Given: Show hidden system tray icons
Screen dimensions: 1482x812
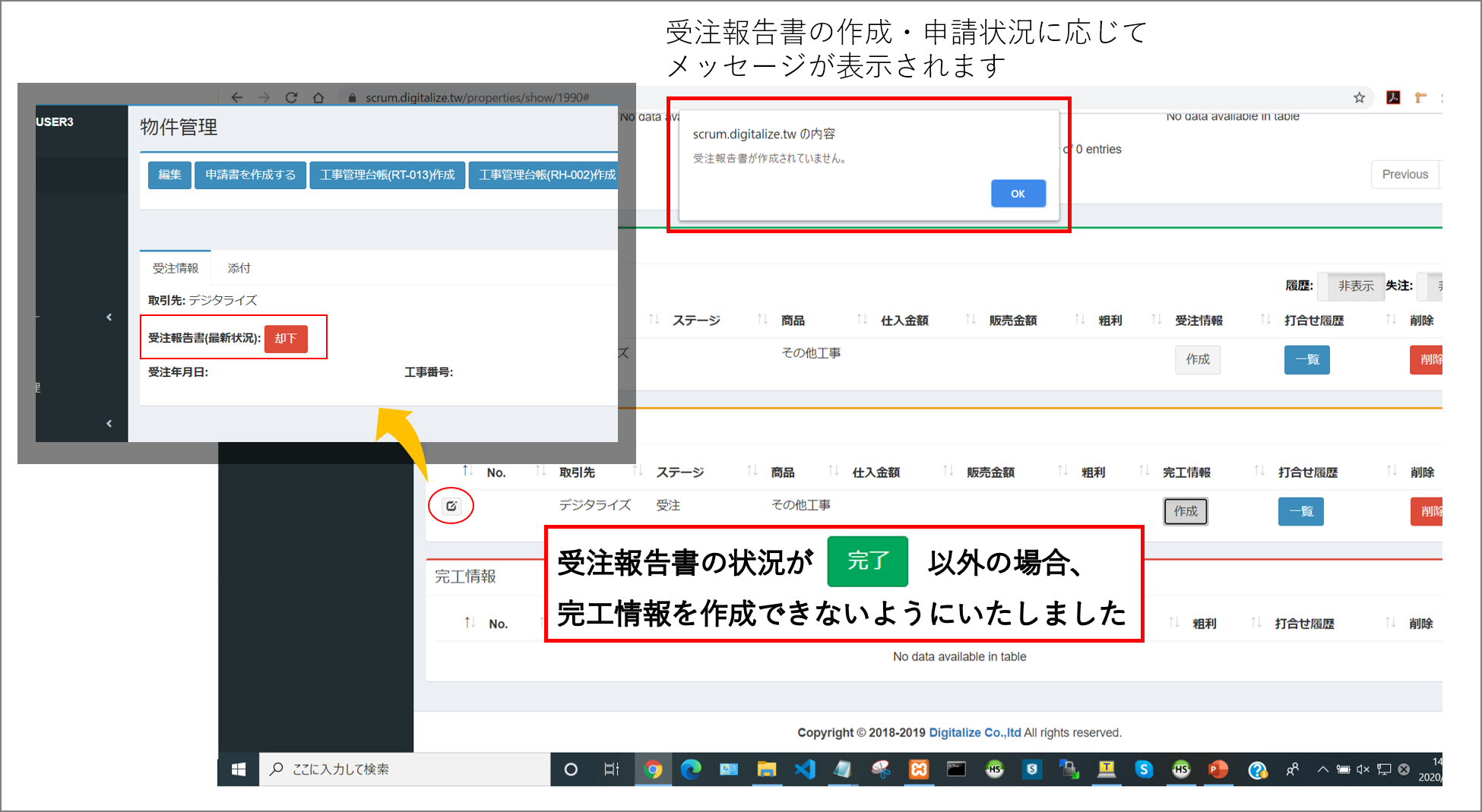Looking at the screenshot, I should [x=1322, y=769].
